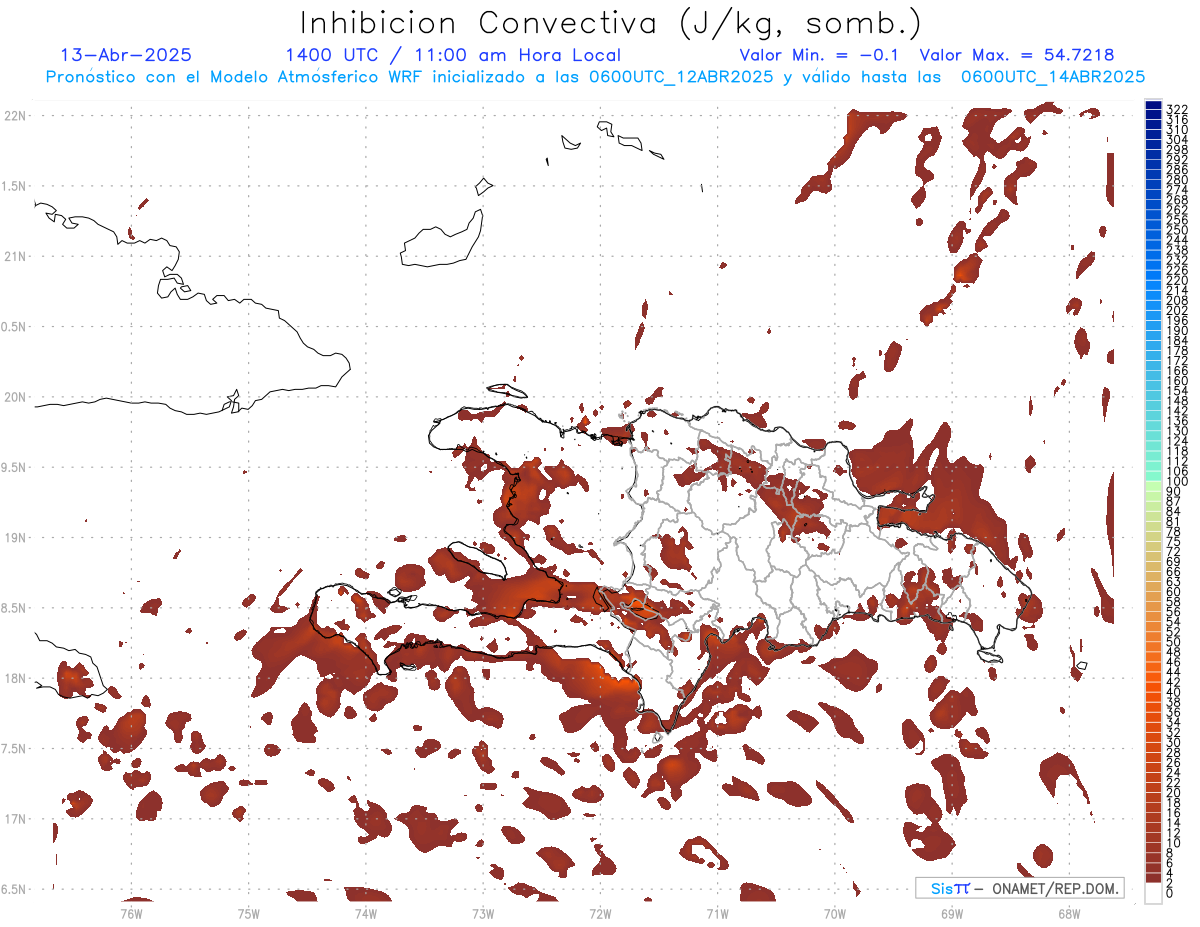Click the "69W" longitude label
1200x927 pixels.
point(951,912)
